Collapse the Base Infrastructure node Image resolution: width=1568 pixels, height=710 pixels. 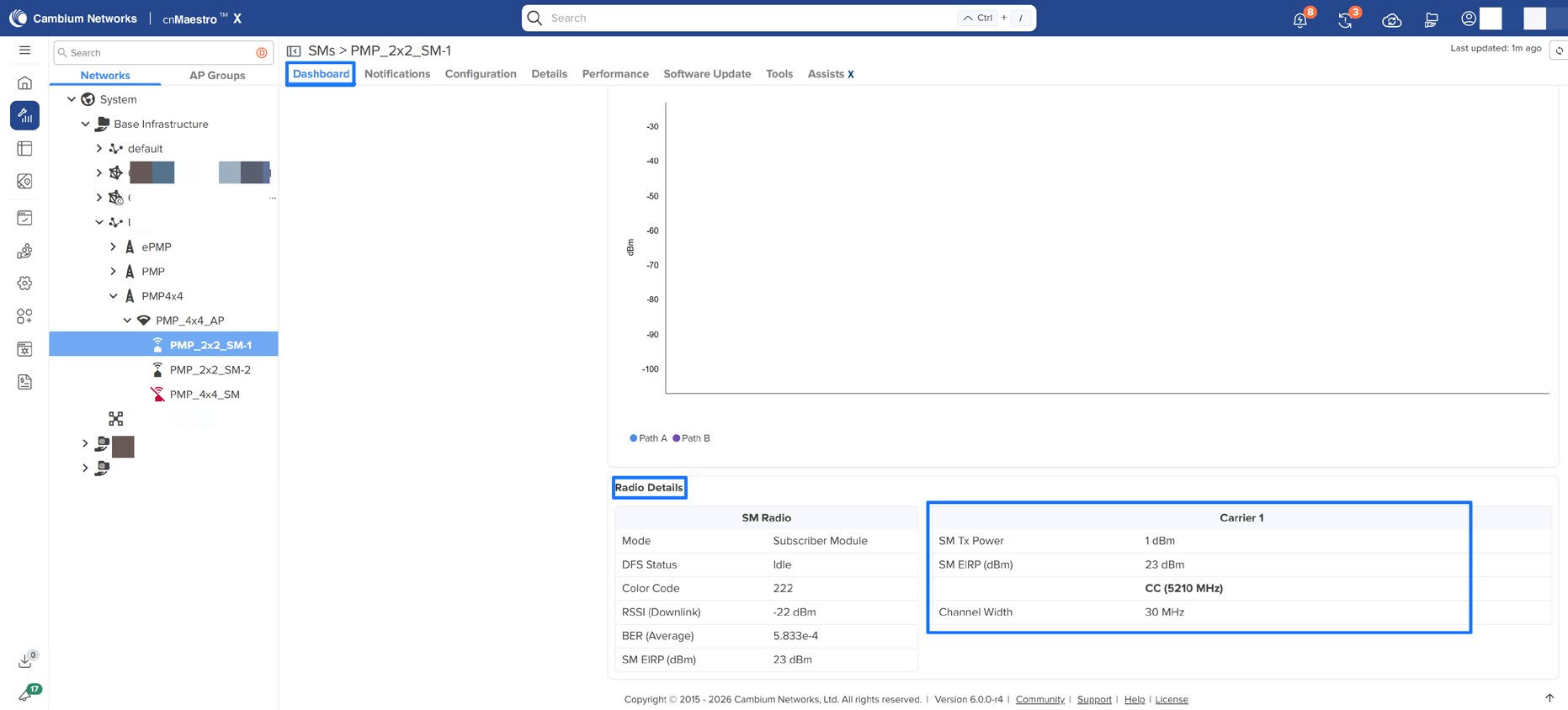[x=85, y=124]
